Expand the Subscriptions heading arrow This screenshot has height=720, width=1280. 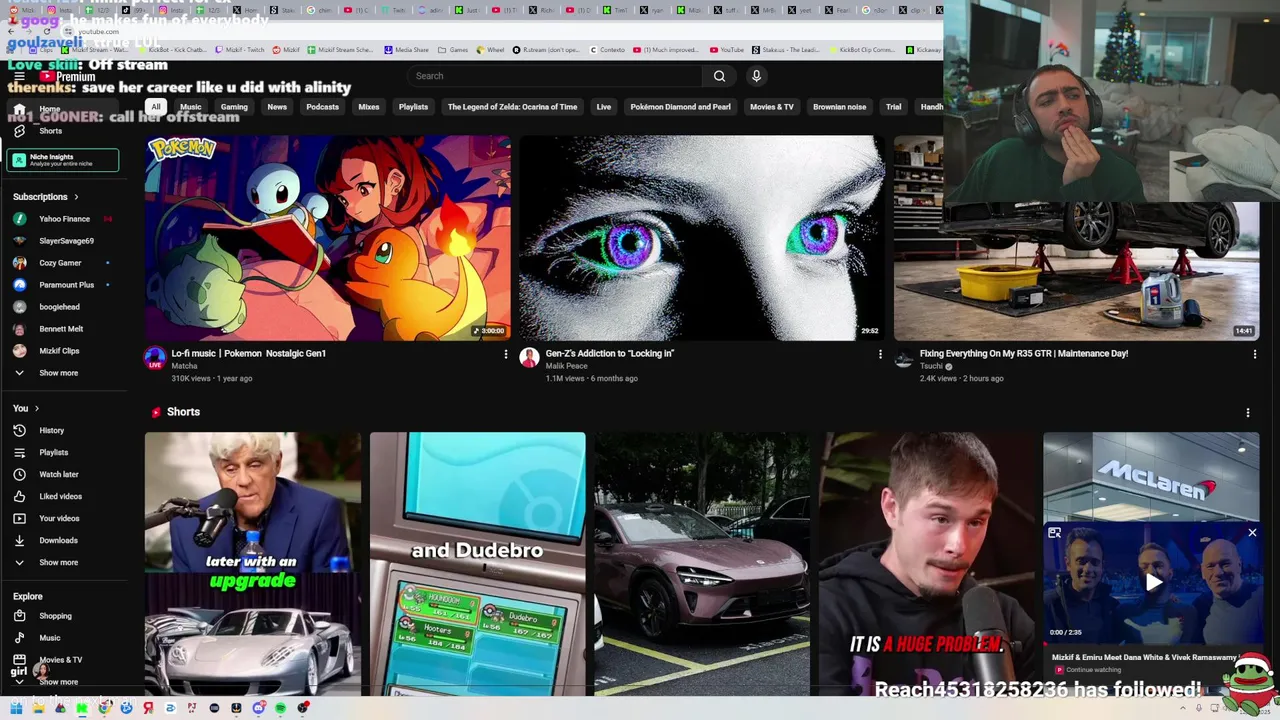76,197
